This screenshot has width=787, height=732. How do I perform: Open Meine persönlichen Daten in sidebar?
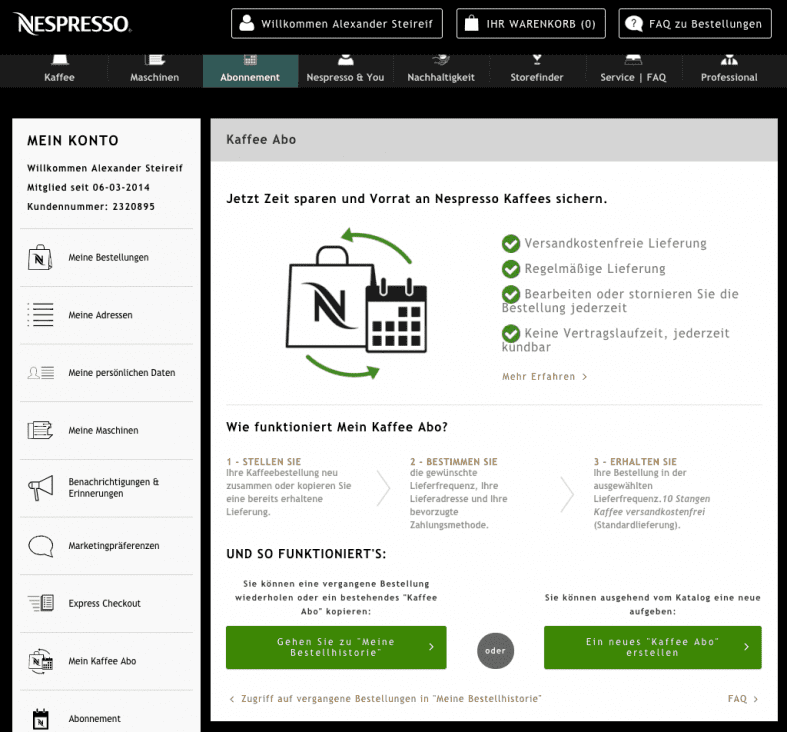pyautogui.click(x=106, y=373)
